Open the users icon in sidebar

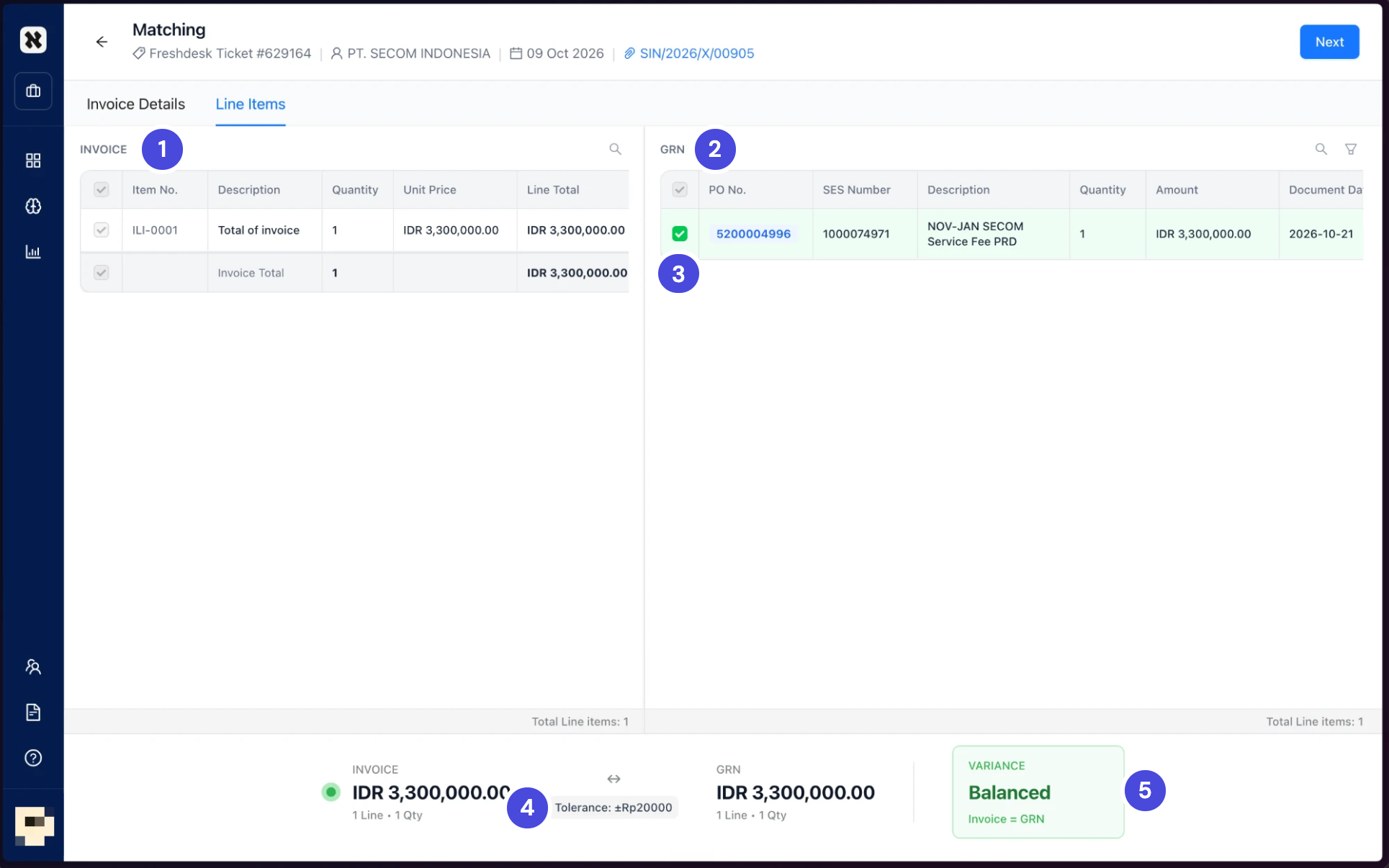[x=33, y=667]
